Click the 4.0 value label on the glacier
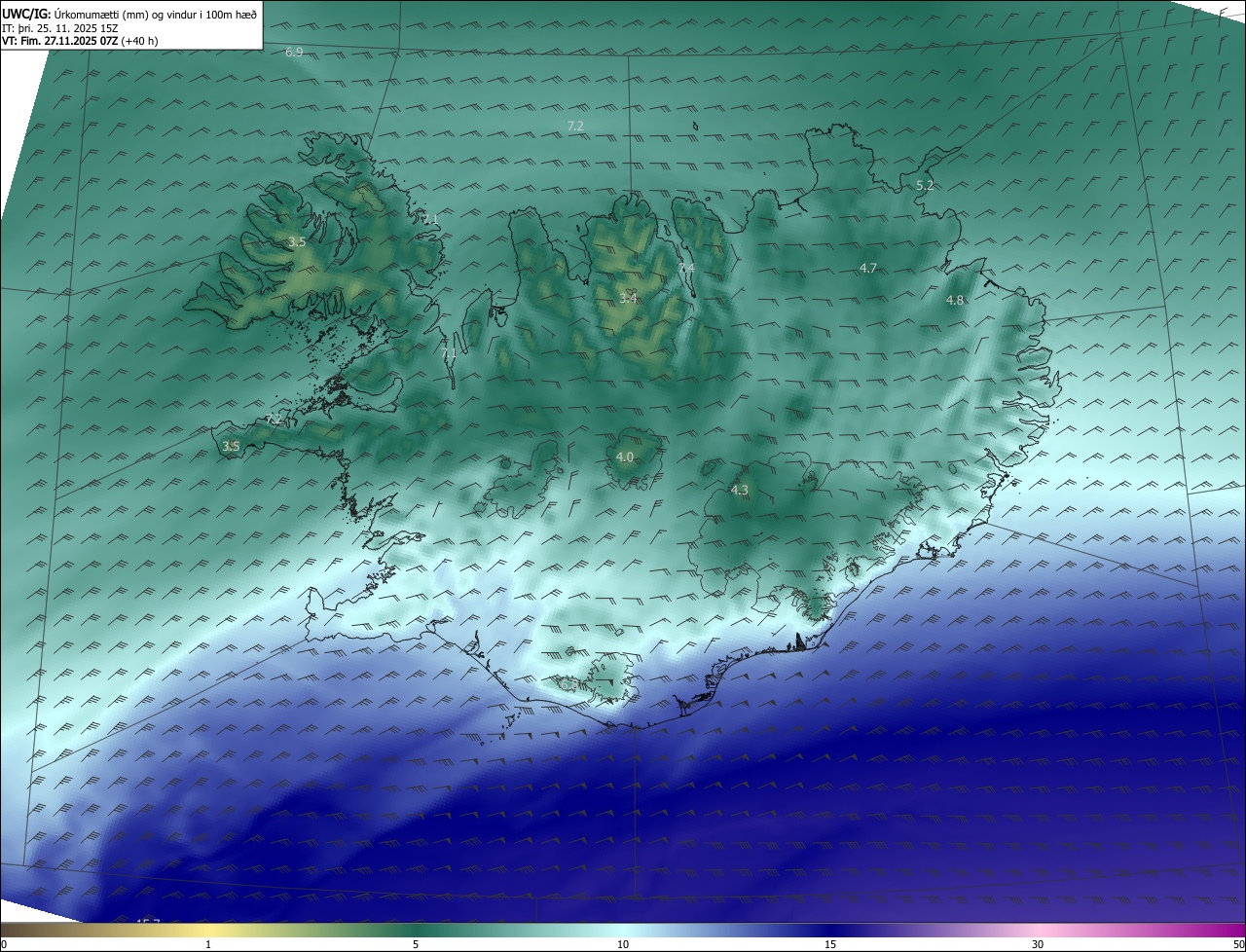Image resolution: width=1246 pixels, height=952 pixels. click(625, 457)
